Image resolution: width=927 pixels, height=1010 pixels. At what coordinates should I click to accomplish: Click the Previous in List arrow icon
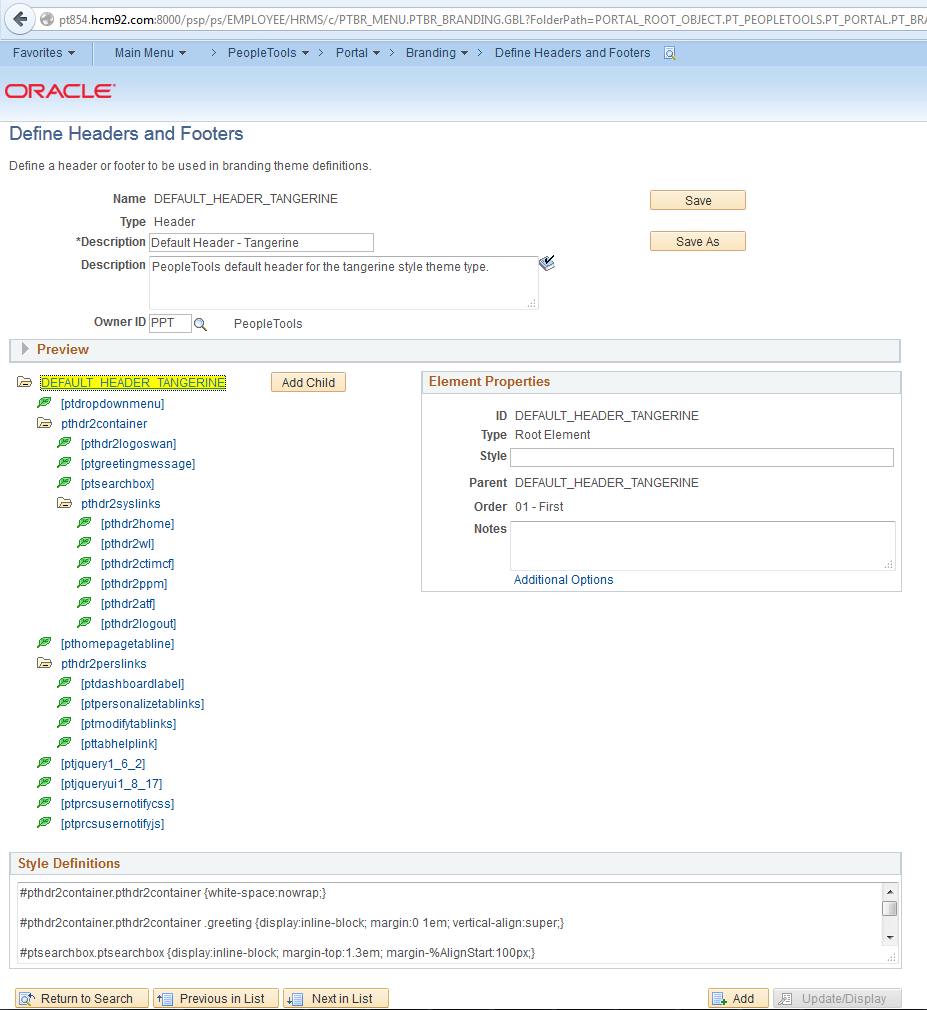click(x=166, y=998)
